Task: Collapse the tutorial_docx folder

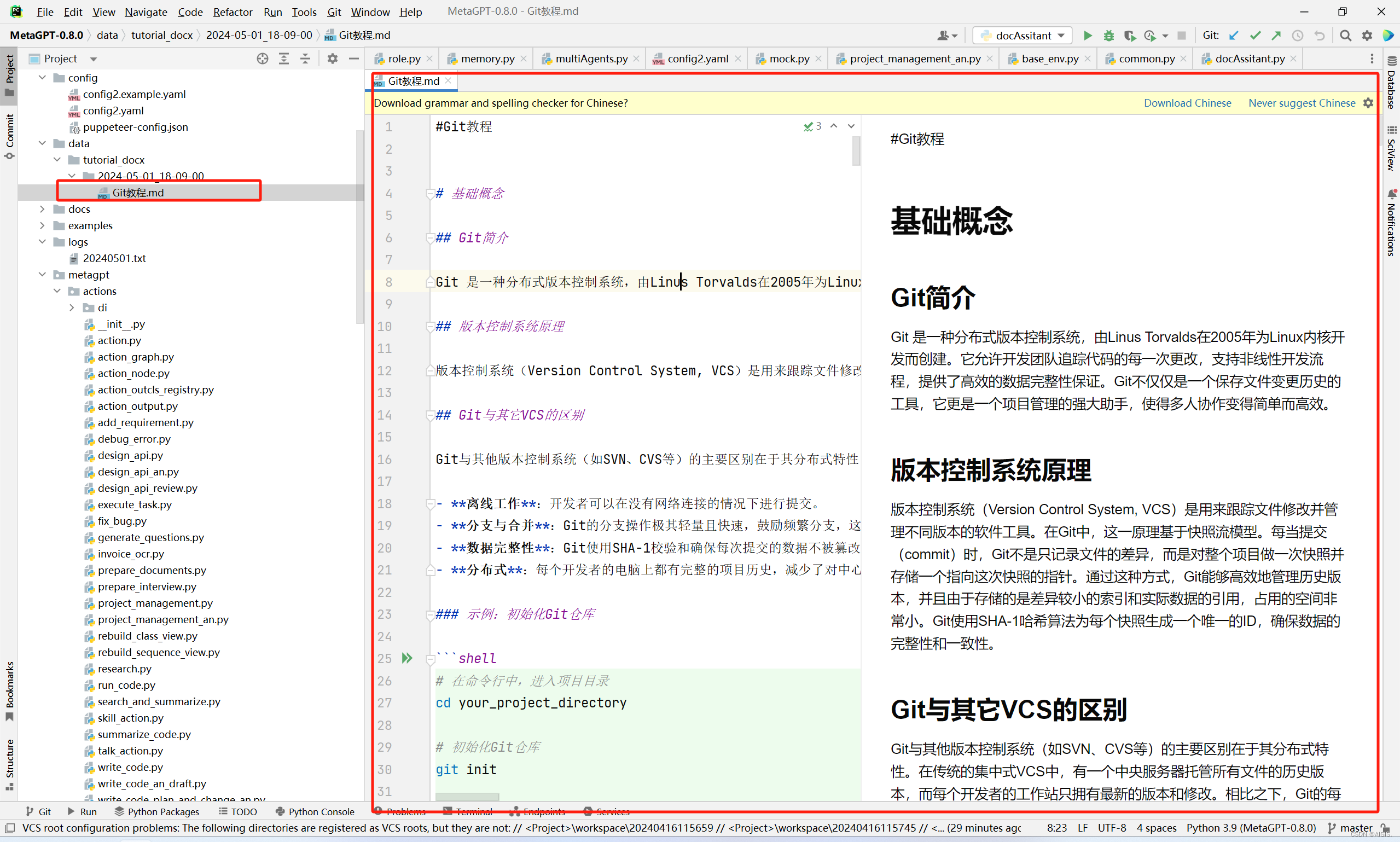Action: [x=57, y=159]
